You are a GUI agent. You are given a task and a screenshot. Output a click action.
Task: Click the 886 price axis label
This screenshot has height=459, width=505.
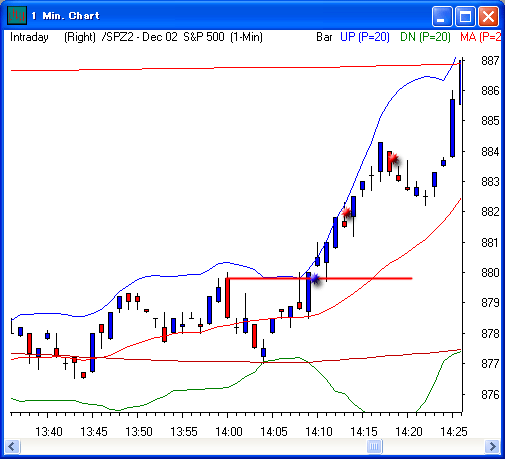click(x=490, y=90)
